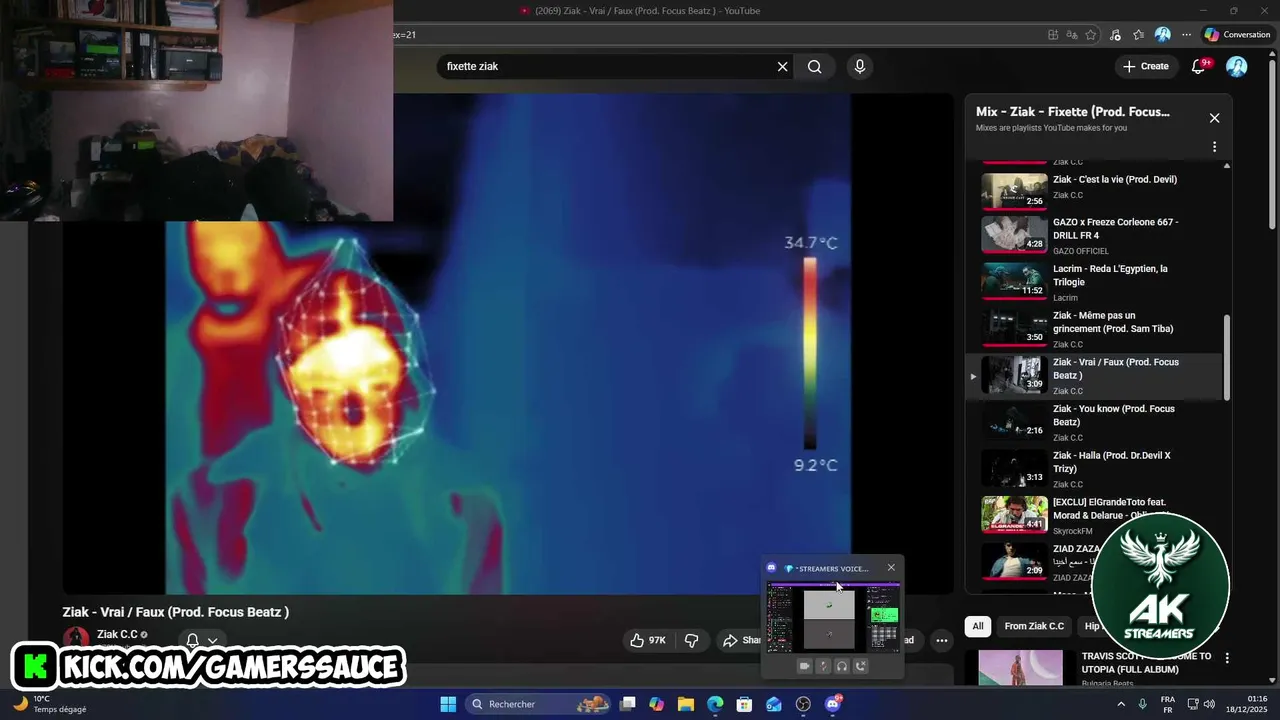Open the Windows Start menu
The image size is (1280, 720).
click(x=448, y=704)
